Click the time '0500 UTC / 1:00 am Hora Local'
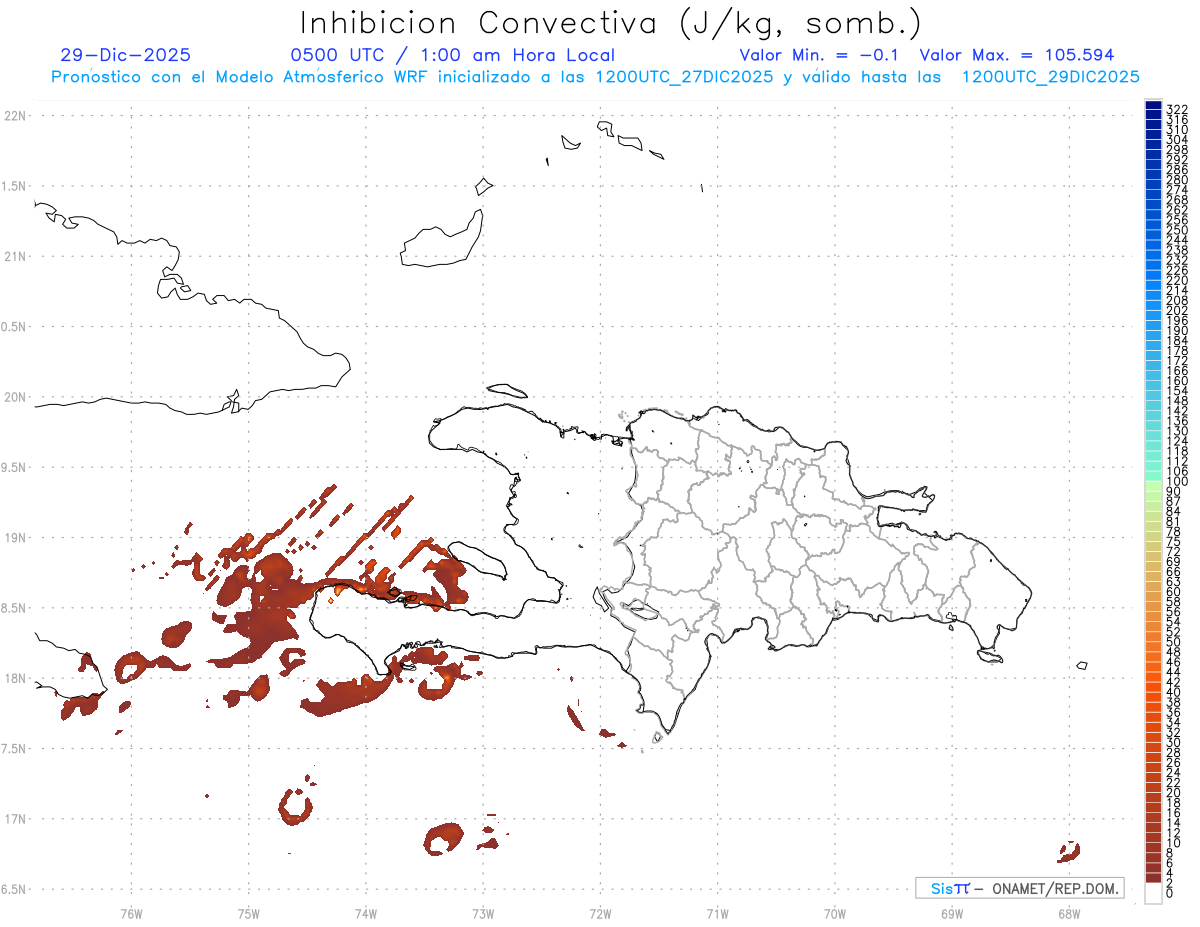 coord(453,56)
